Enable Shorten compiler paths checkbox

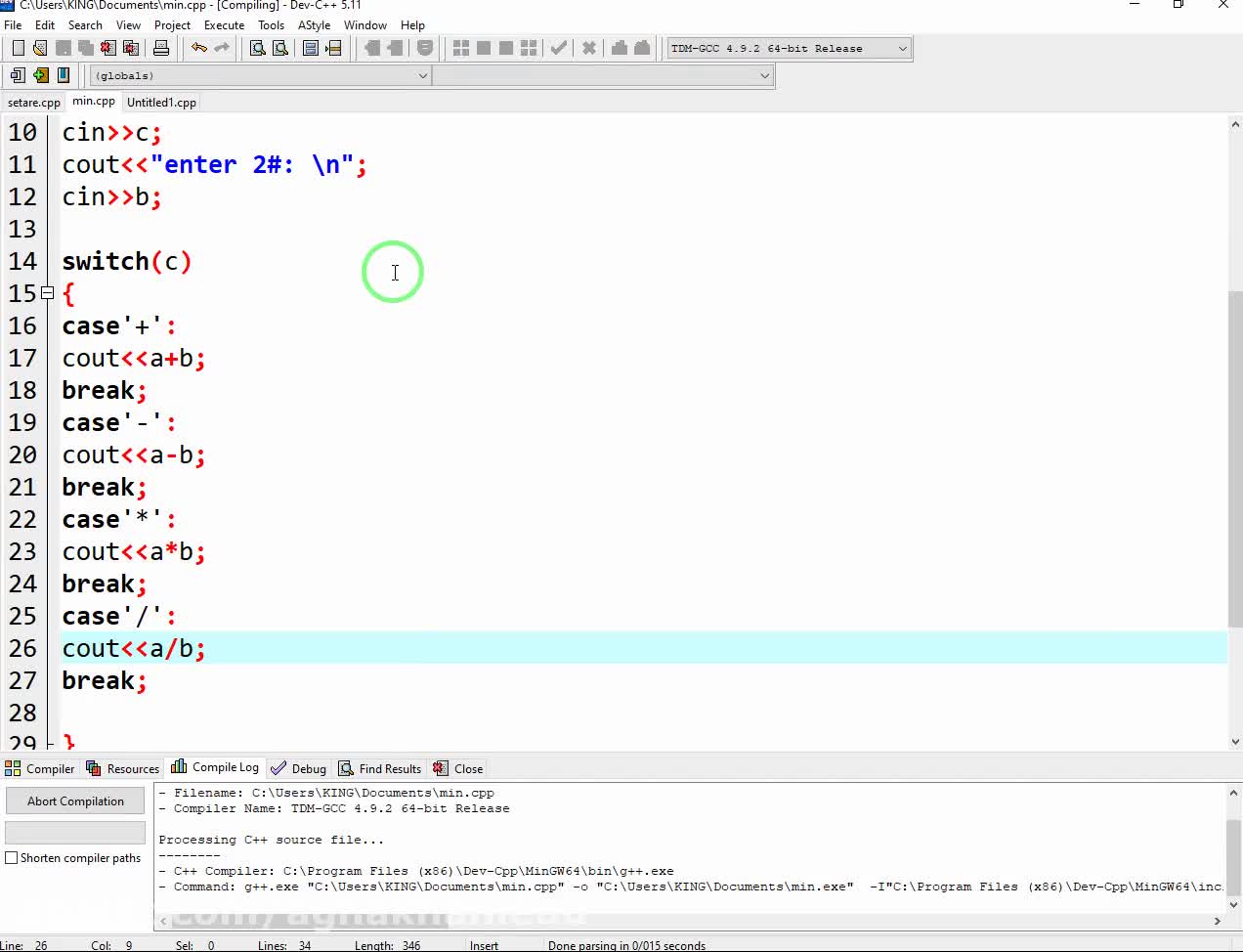coord(12,858)
